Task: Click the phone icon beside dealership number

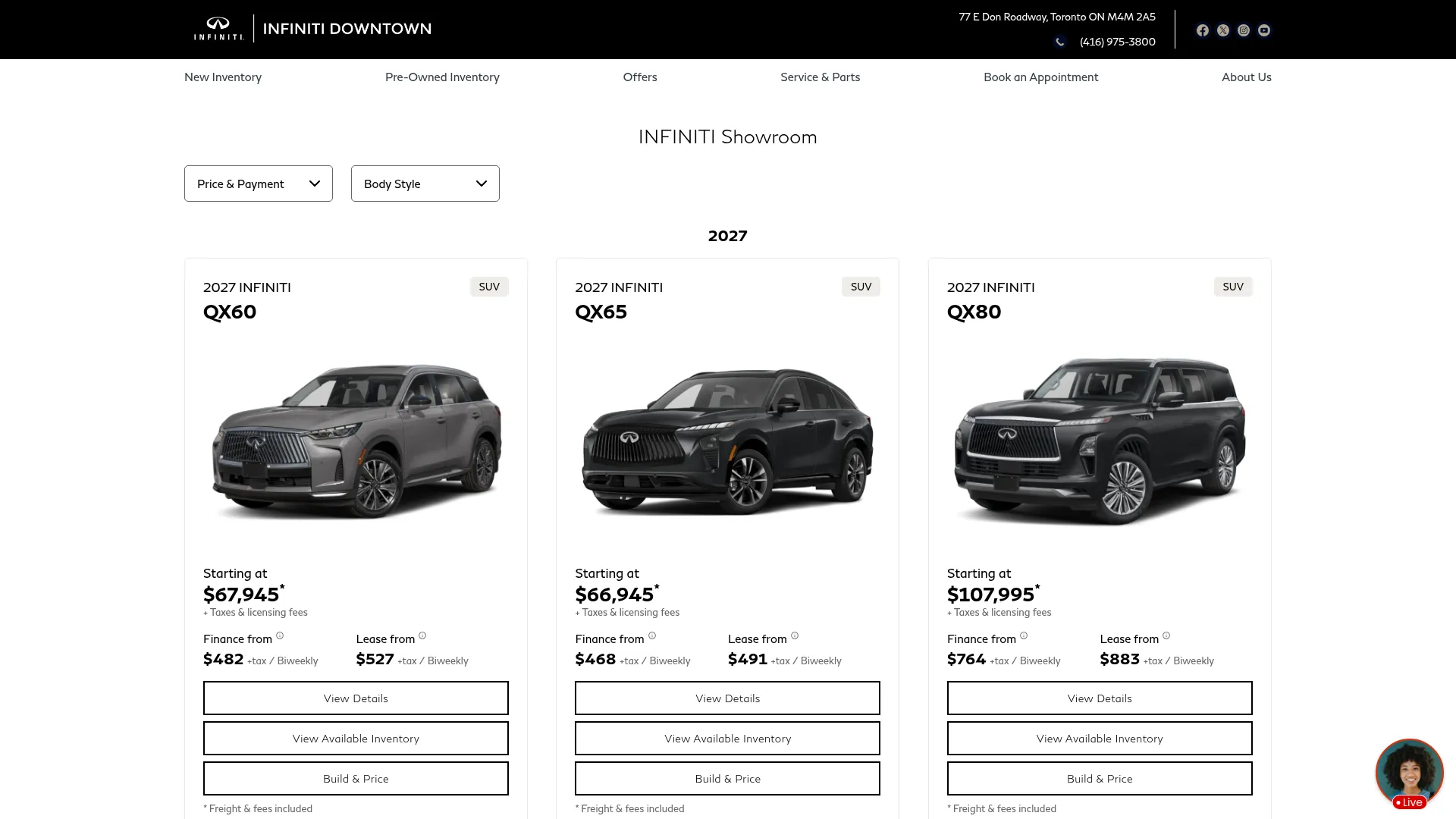Action: point(1060,42)
